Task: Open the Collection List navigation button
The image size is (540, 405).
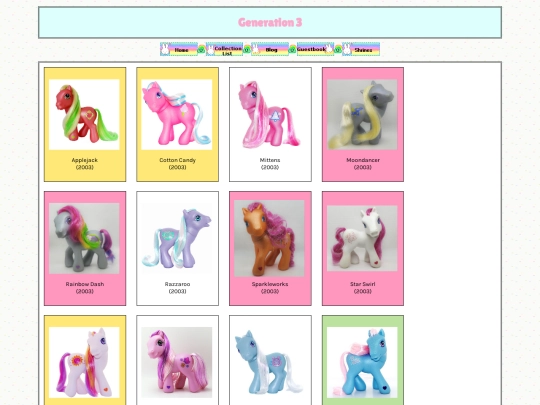Action: 224,49
